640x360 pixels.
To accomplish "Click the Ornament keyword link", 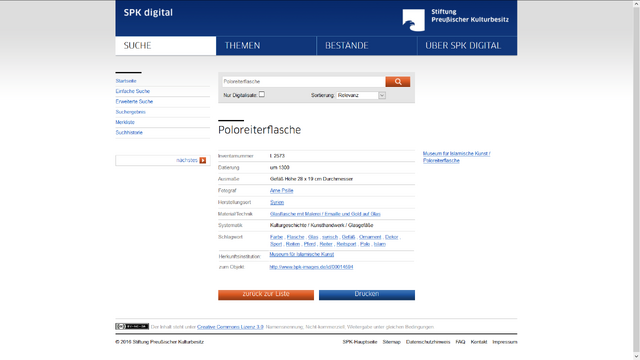I will pos(370,237).
